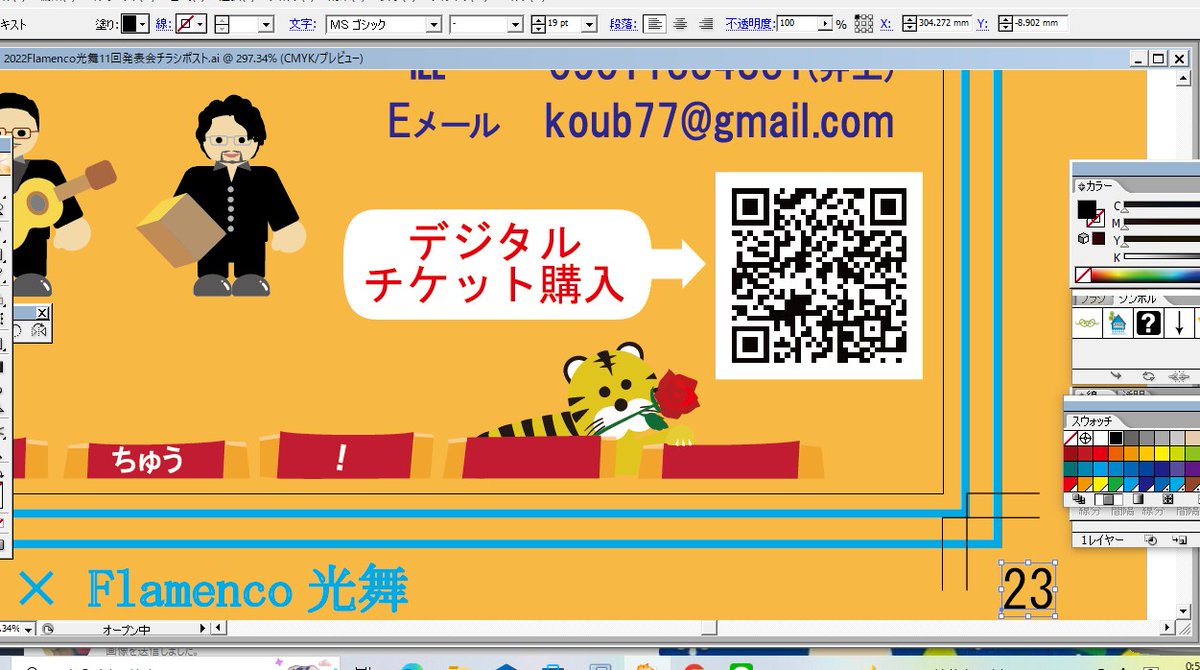Select the house symbol
1200x670 pixels.
[1118, 323]
